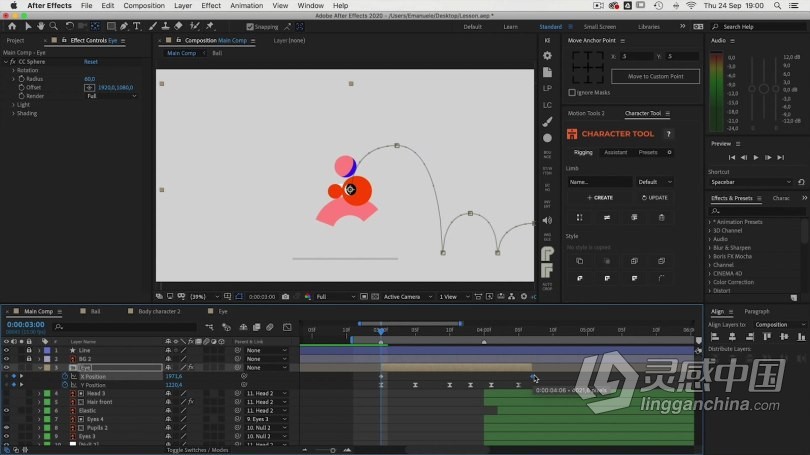Open the Render dropdown set to Full
The width and height of the screenshot is (810, 455).
pos(111,96)
